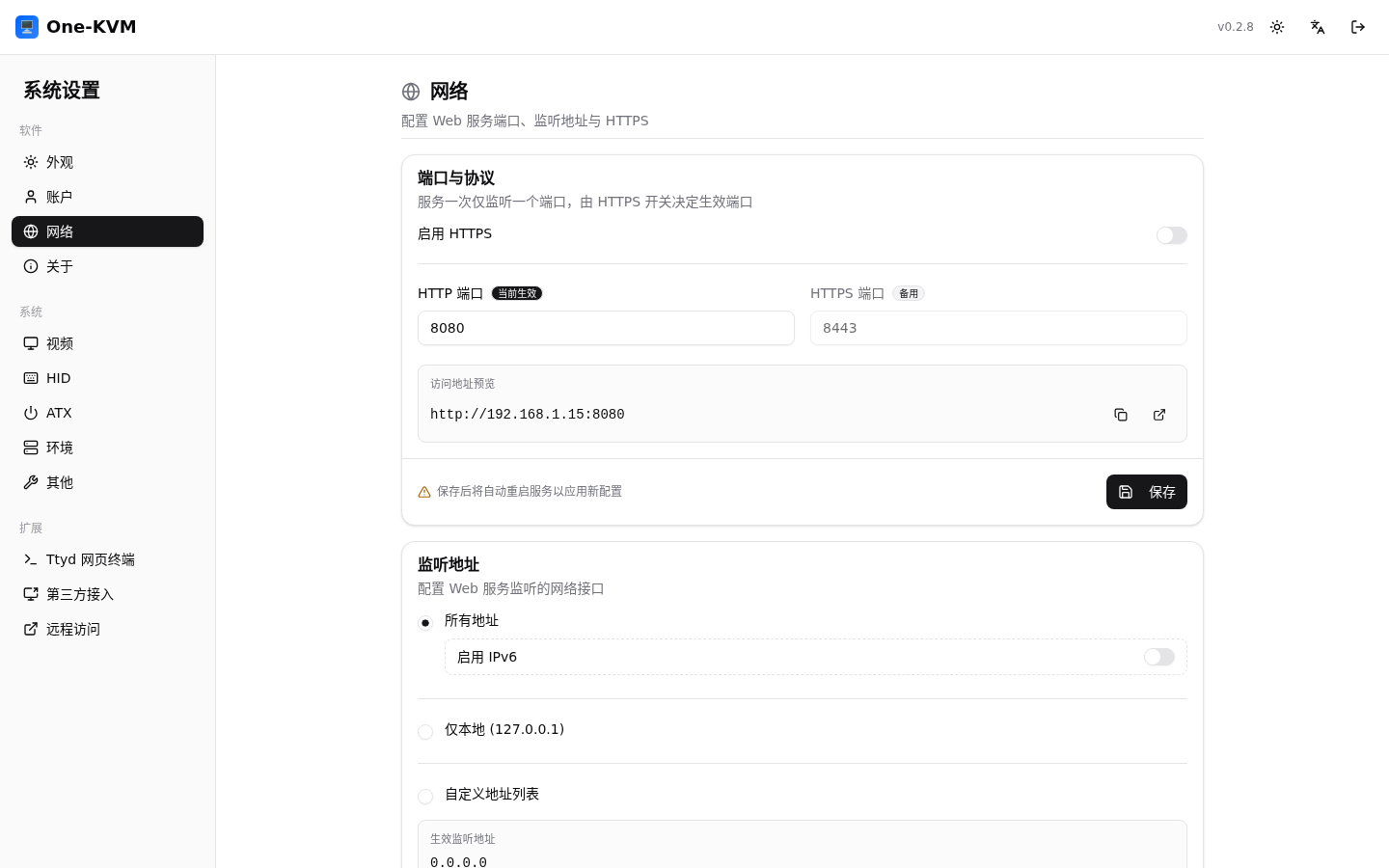The image size is (1389, 868).
Task: Open the language switch icon
Action: 1318,27
